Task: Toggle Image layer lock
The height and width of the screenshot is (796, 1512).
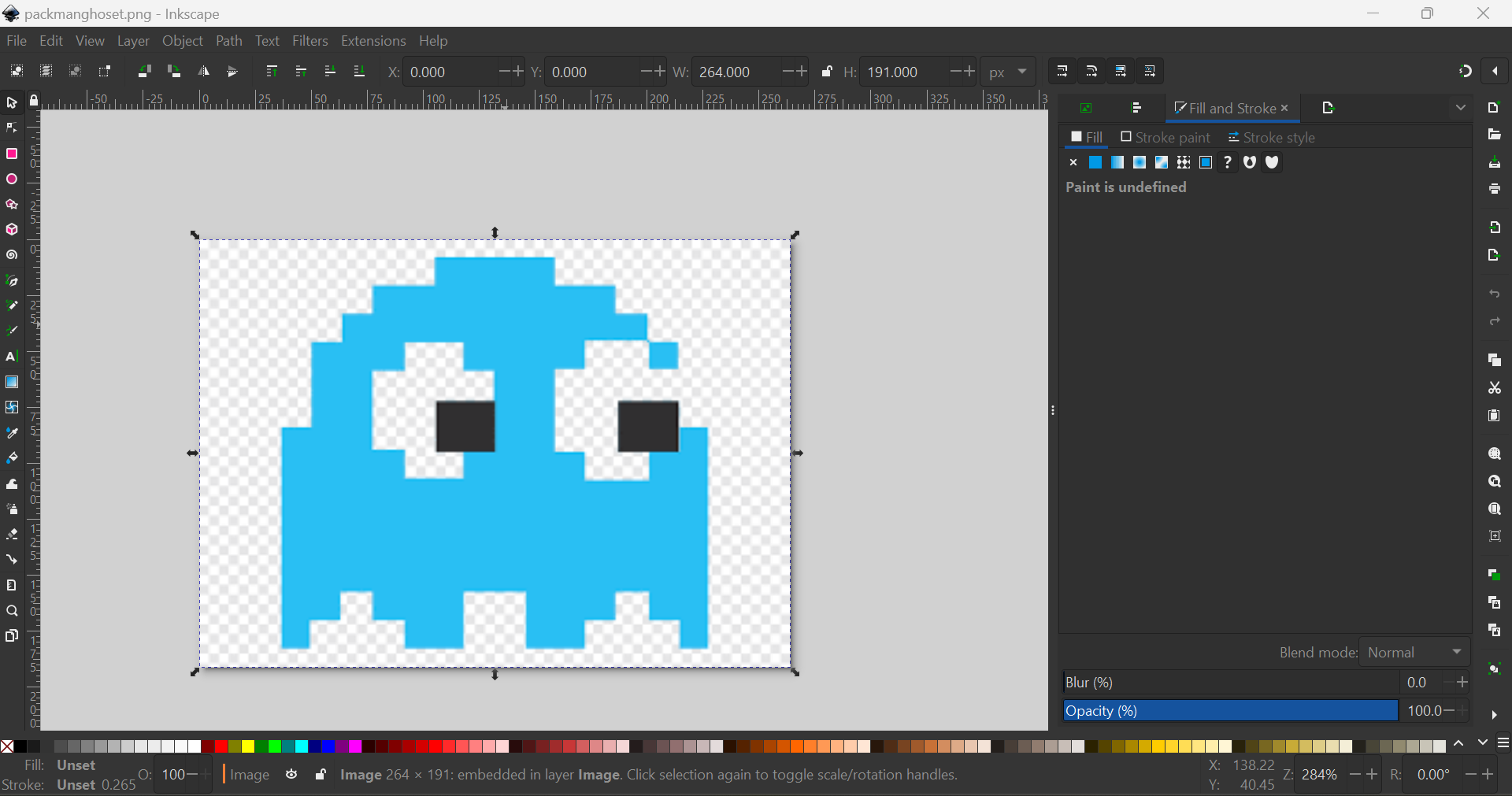Action: coord(321,775)
